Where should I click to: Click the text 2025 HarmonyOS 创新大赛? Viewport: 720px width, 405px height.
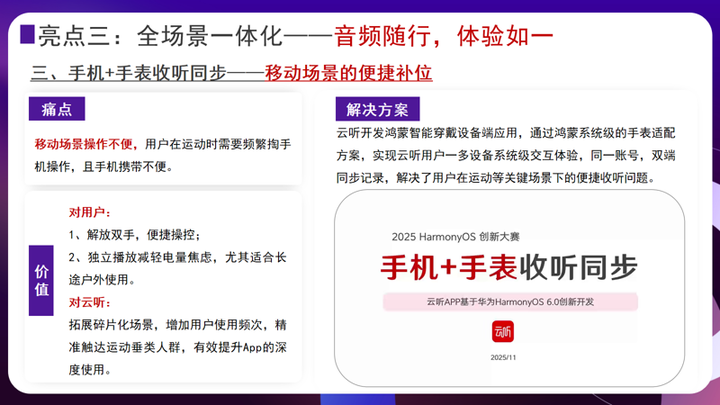coord(456,237)
